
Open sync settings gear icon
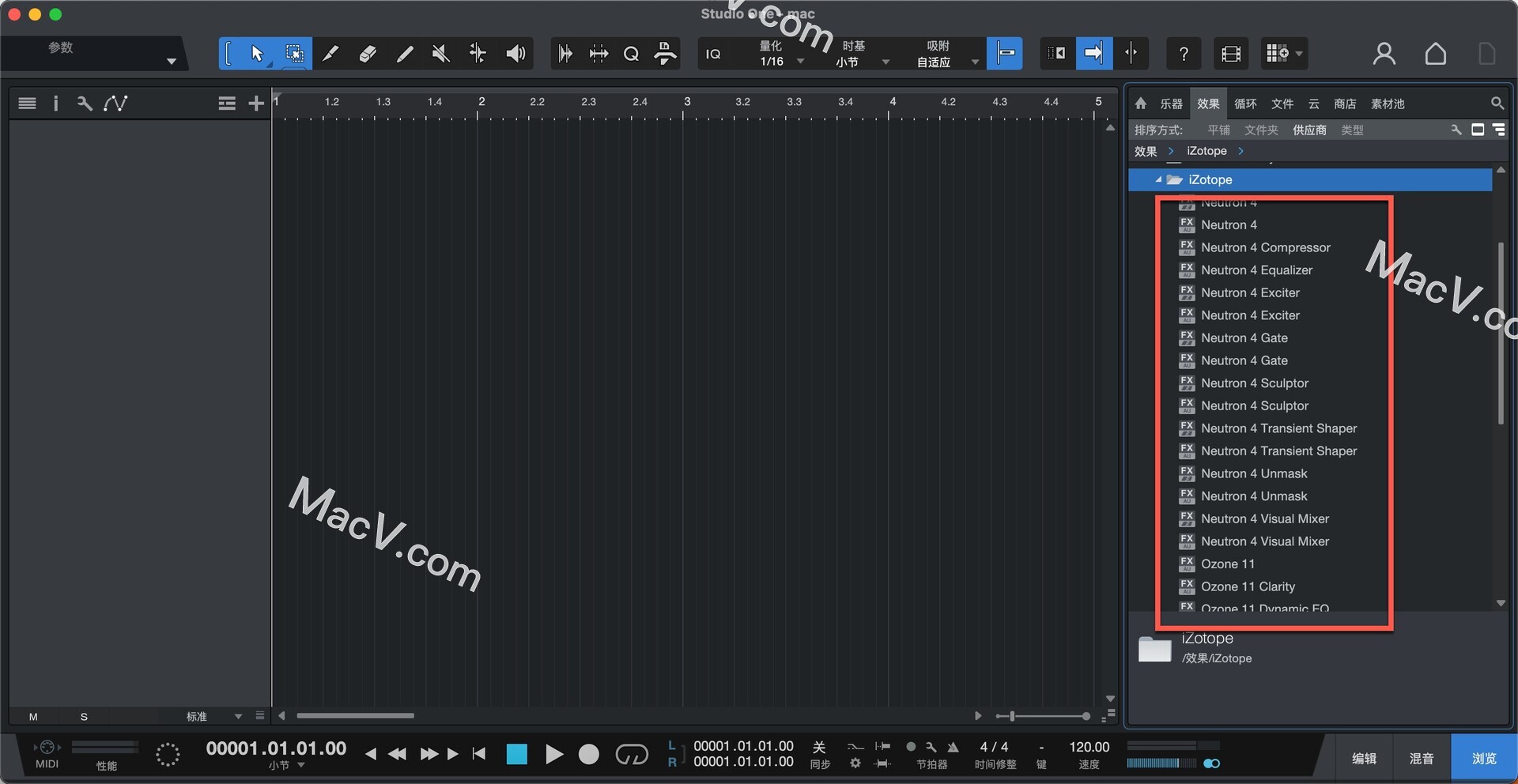[855, 763]
